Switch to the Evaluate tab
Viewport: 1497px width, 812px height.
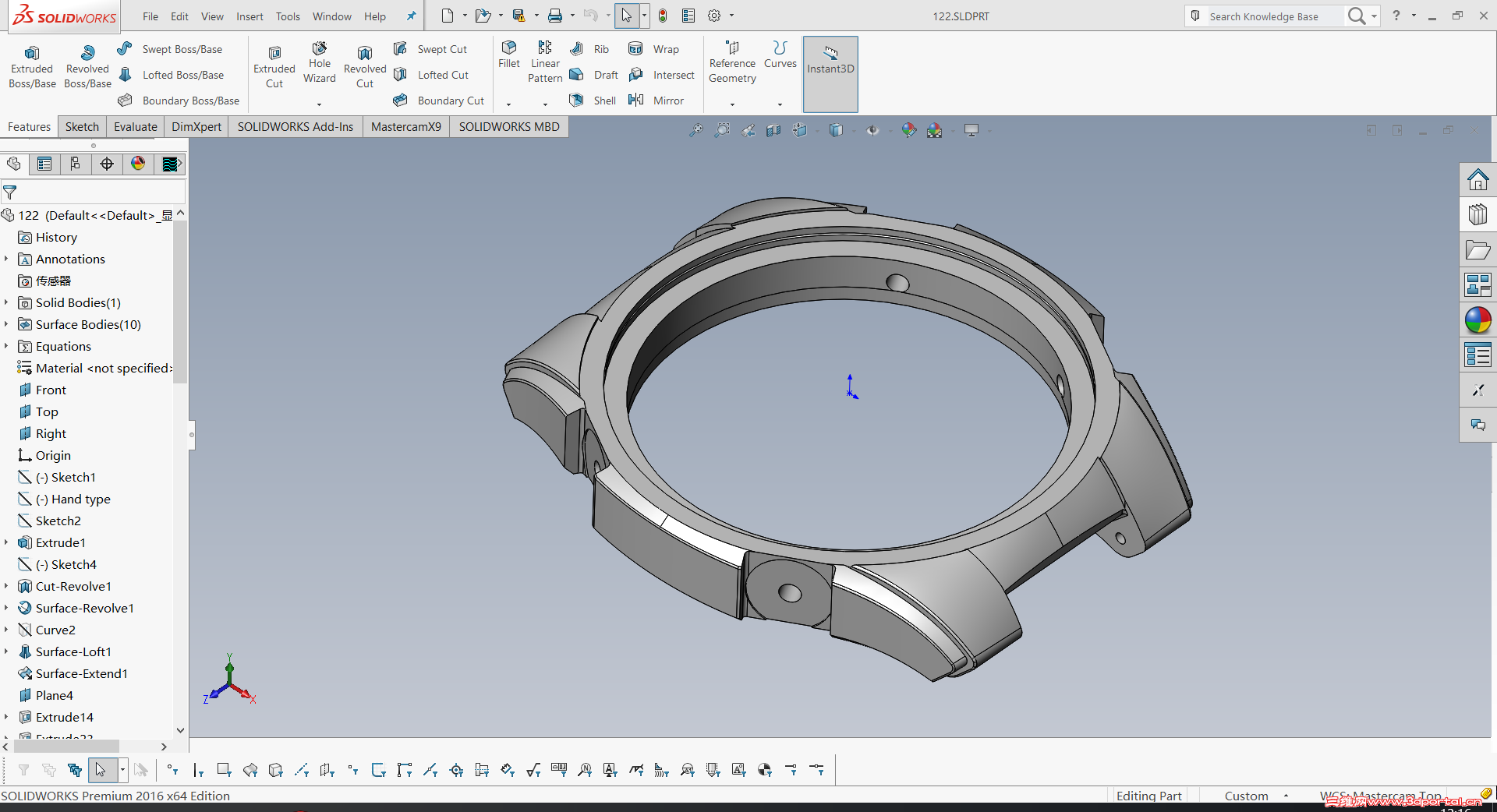tap(135, 127)
